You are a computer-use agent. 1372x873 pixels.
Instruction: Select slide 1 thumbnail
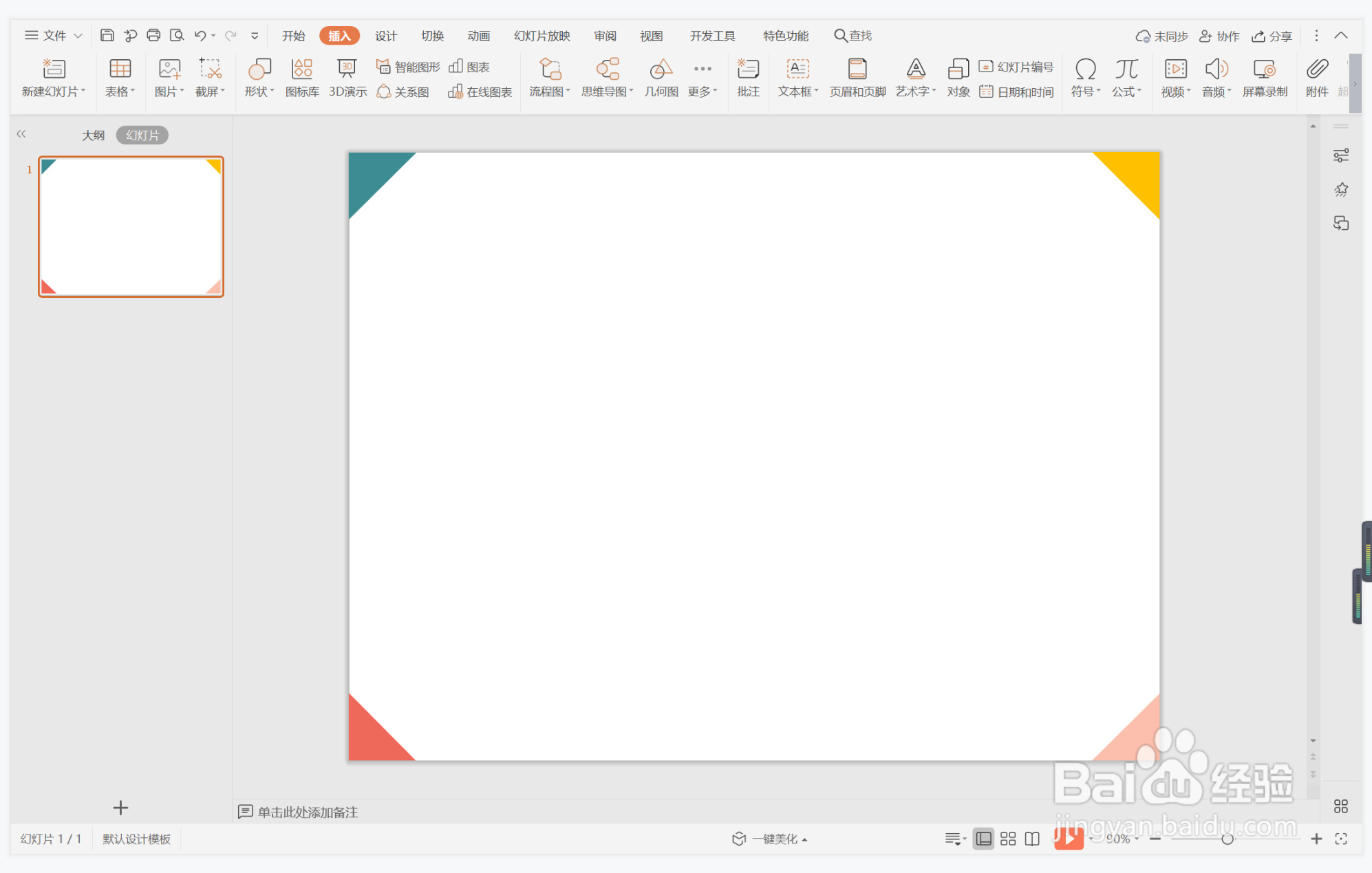point(131,226)
